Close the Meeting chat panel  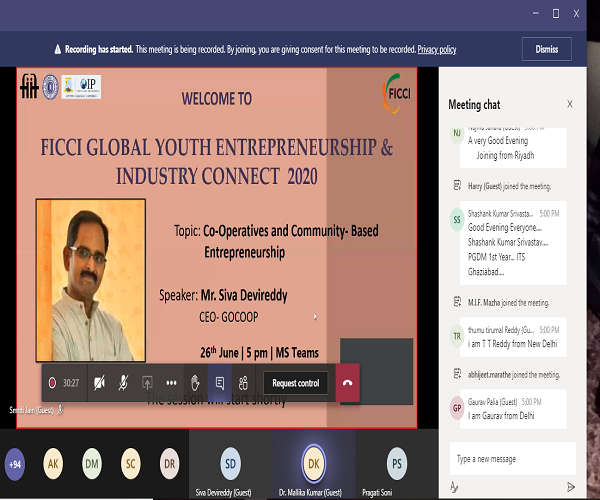point(570,104)
